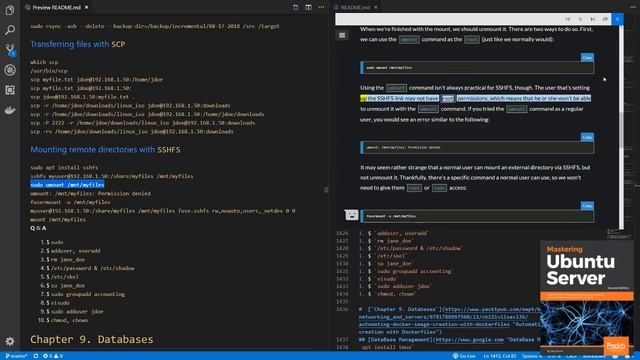Click the 'Mounting remote directories with SSHFS' heading
Screen dimensions: 640x360
[x=105, y=149]
